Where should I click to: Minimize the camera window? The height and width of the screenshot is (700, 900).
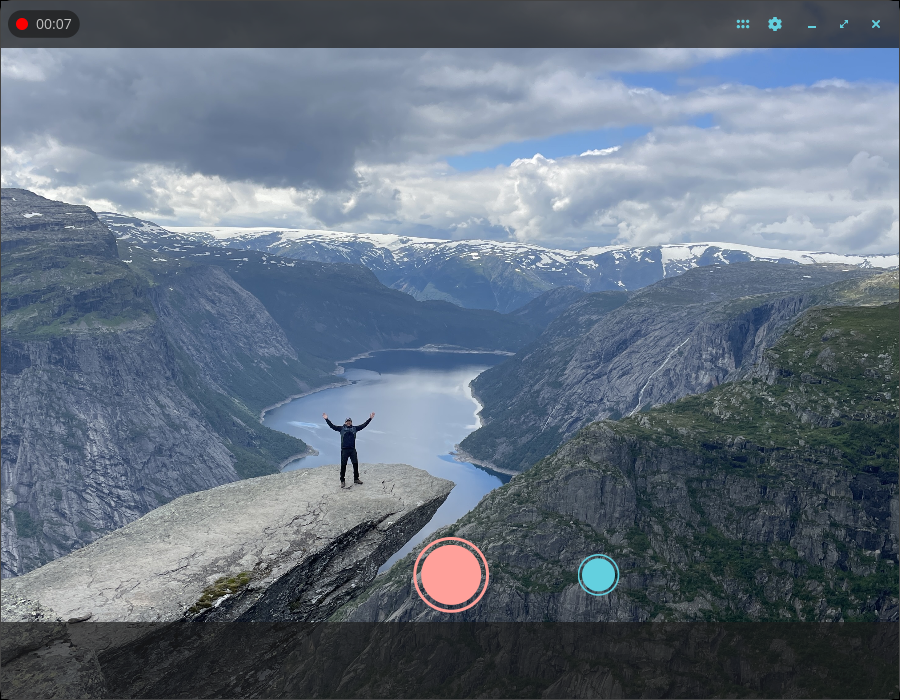point(812,24)
